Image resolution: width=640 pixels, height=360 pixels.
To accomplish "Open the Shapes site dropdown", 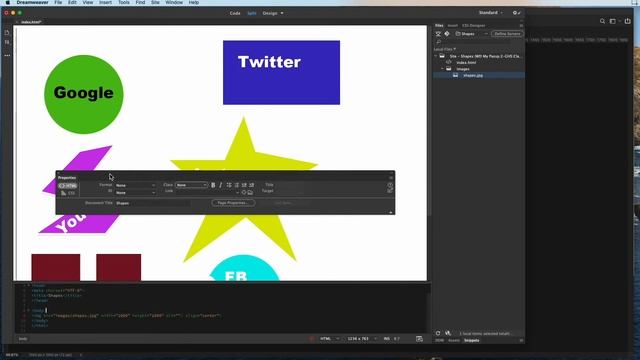I will [471, 34].
